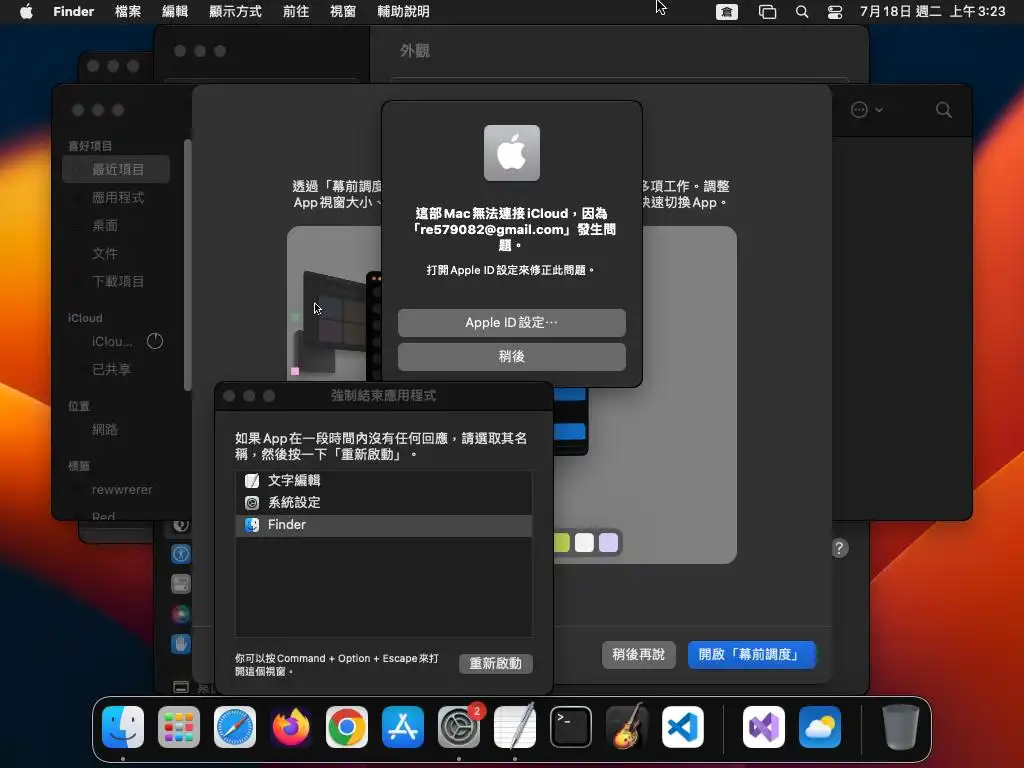This screenshot has height=768, width=1024.
Task: Open Visual Studio (purple) from the Dock
Action: pos(764,727)
